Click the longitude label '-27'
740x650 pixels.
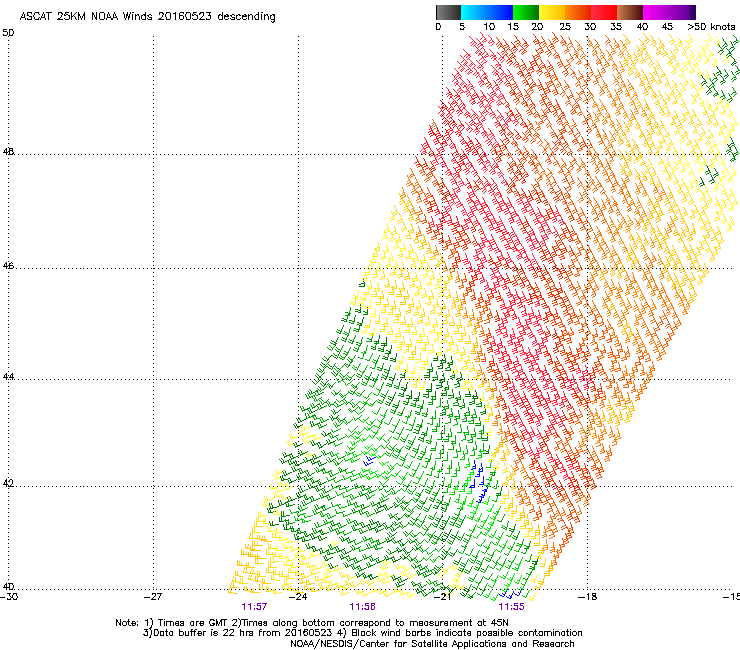point(153,597)
